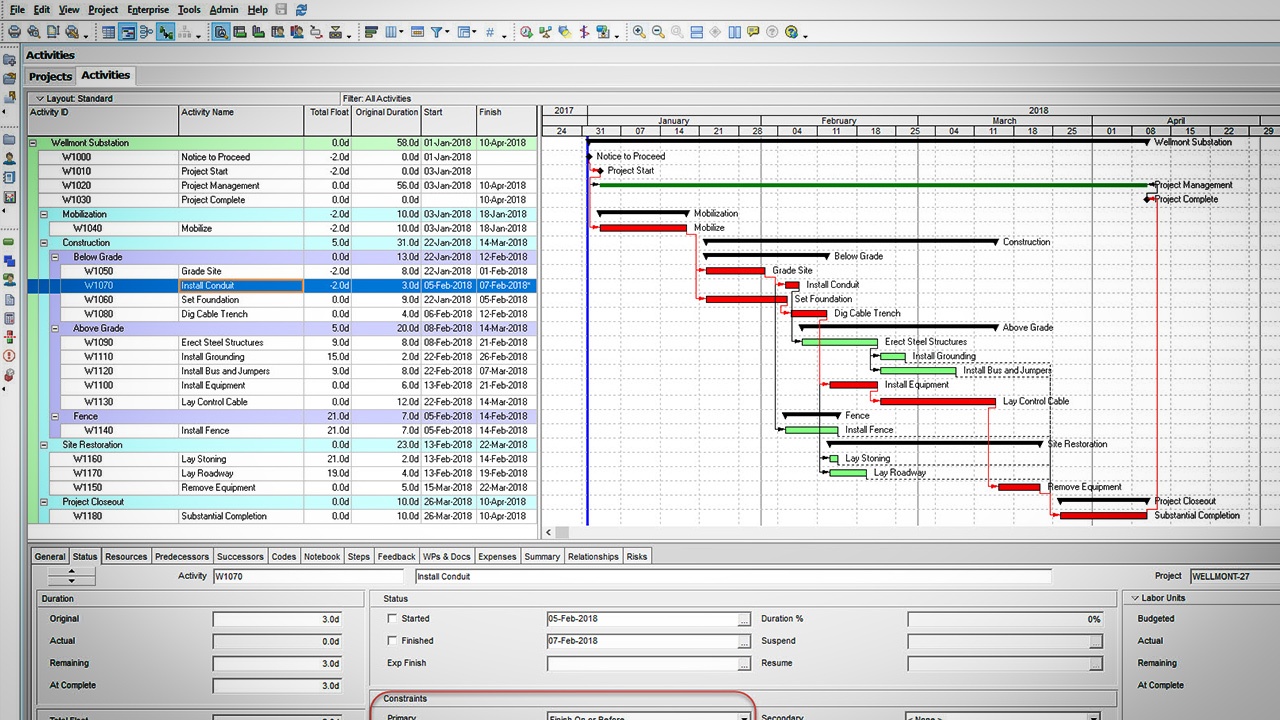This screenshot has width=1280, height=720.
Task: Switch to the Predecessors tab
Action: point(182,557)
